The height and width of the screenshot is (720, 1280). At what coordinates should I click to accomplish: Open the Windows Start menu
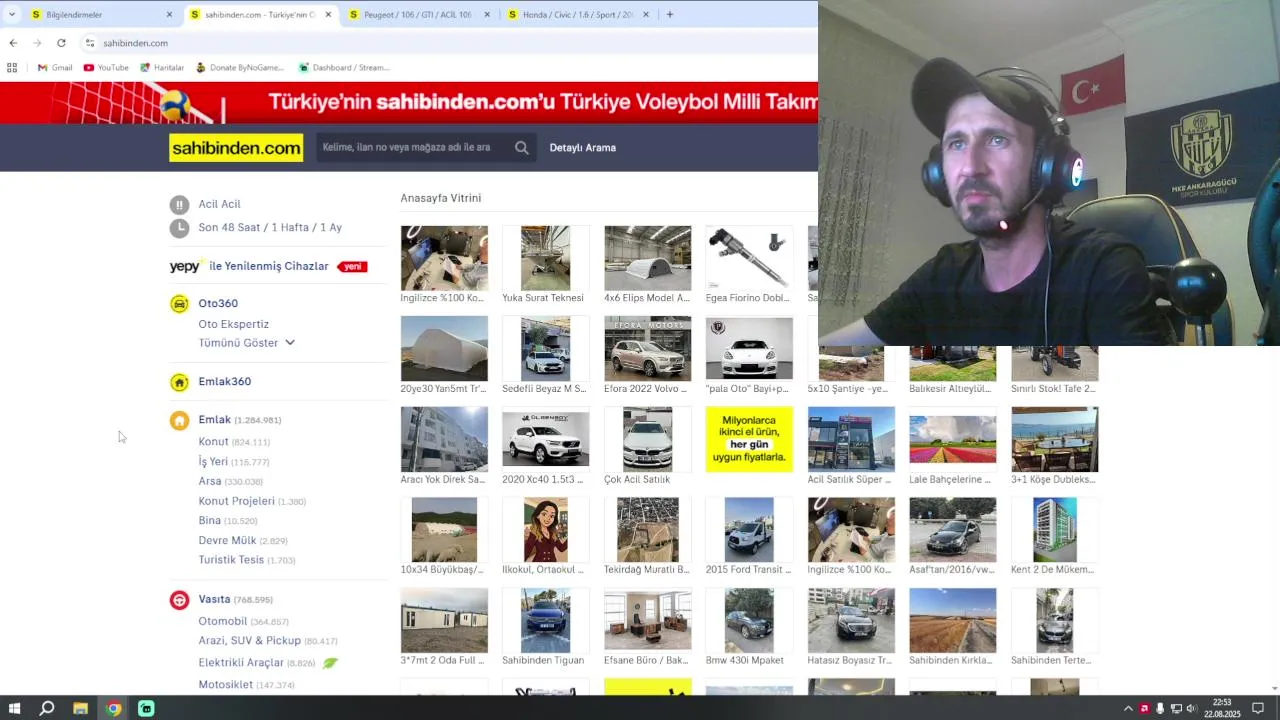point(14,709)
